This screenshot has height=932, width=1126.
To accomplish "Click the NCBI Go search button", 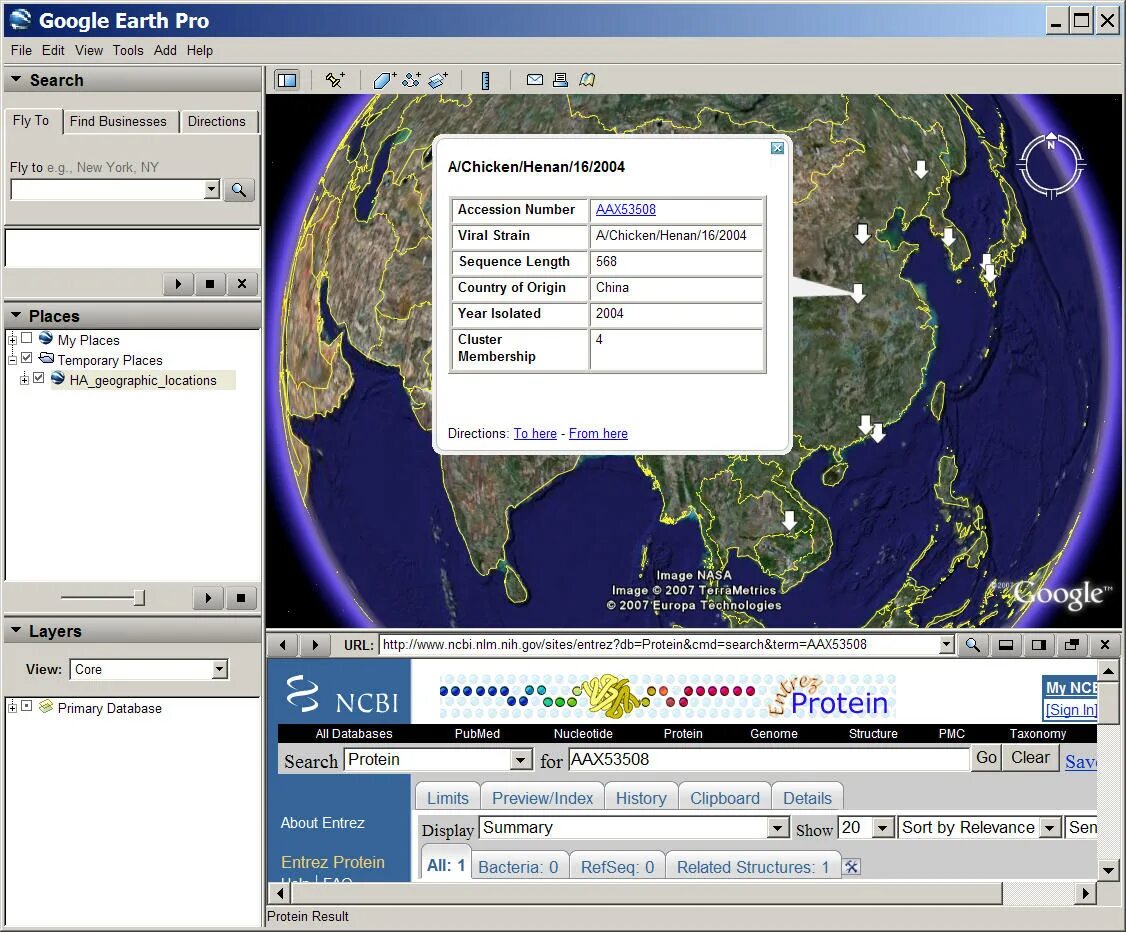I will click(x=986, y=758).
